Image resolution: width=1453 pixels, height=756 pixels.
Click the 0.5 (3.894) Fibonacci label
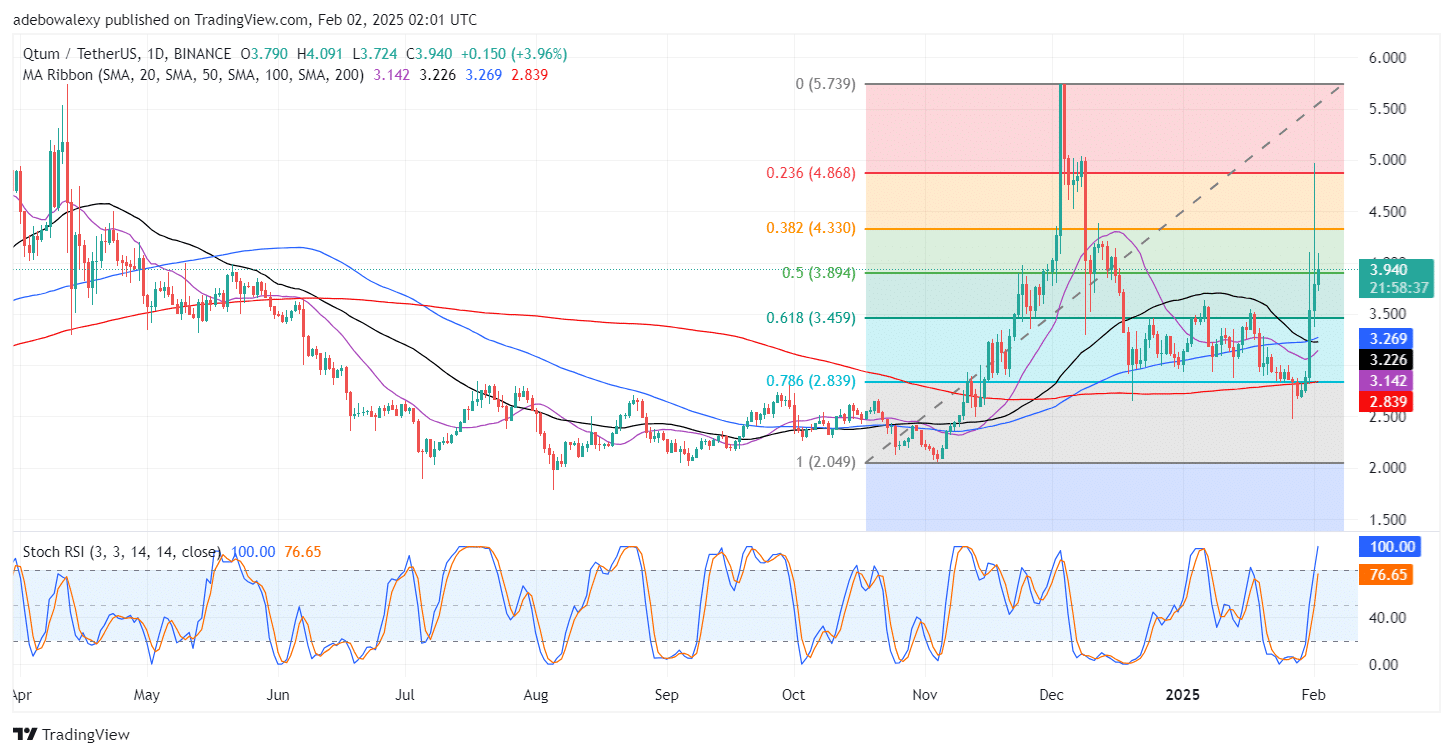pos(817,272)
